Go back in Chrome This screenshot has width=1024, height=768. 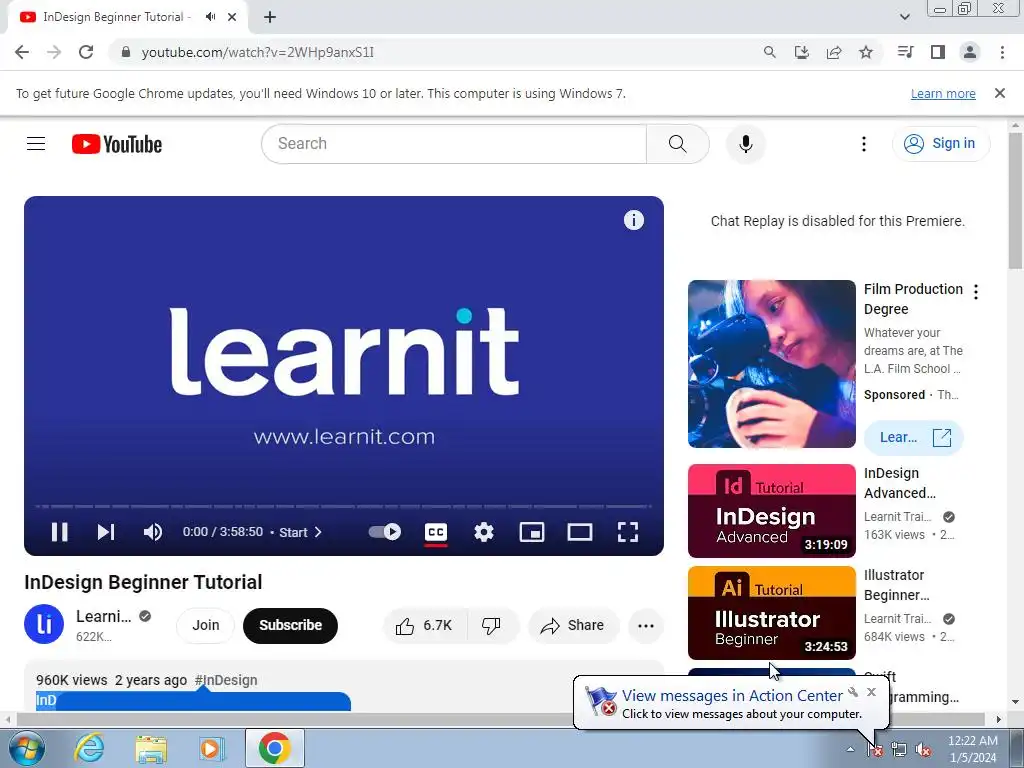[22, 52]
